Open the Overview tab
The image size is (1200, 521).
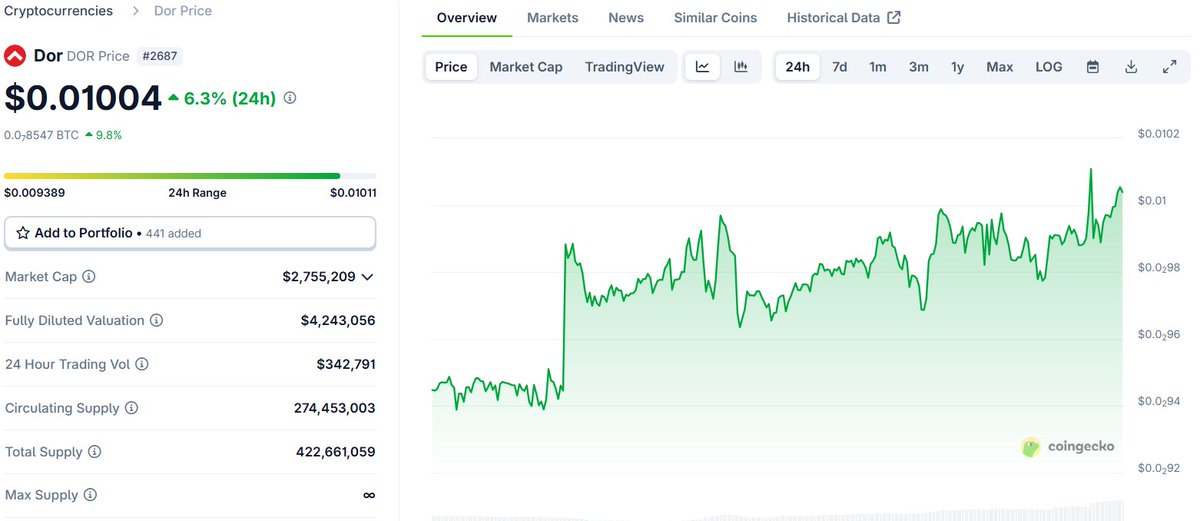click(x=467, y=18)
